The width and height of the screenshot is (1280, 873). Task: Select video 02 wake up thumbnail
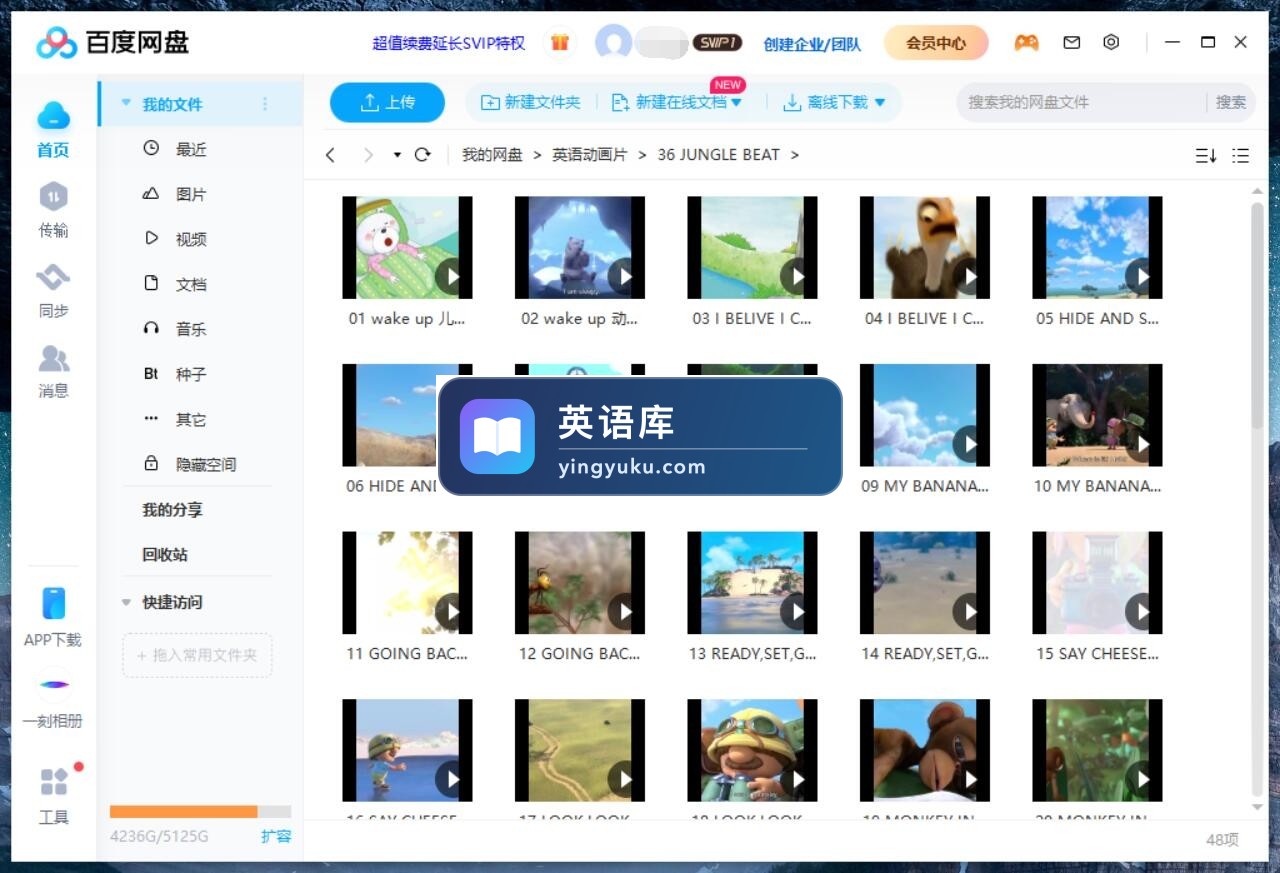point(580,247)
